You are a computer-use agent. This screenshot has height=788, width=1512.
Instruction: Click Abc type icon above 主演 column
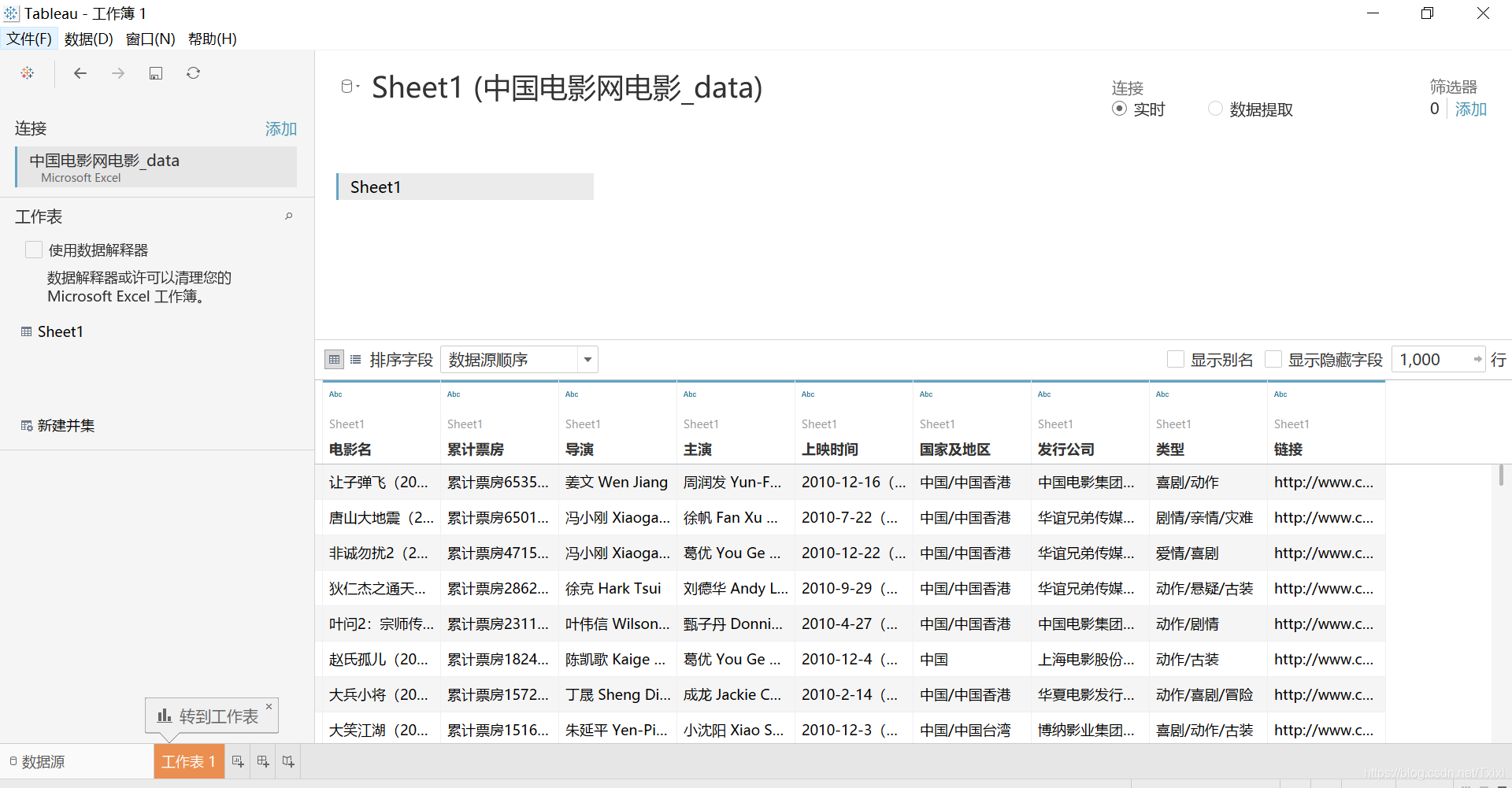(x=690, y=394)
